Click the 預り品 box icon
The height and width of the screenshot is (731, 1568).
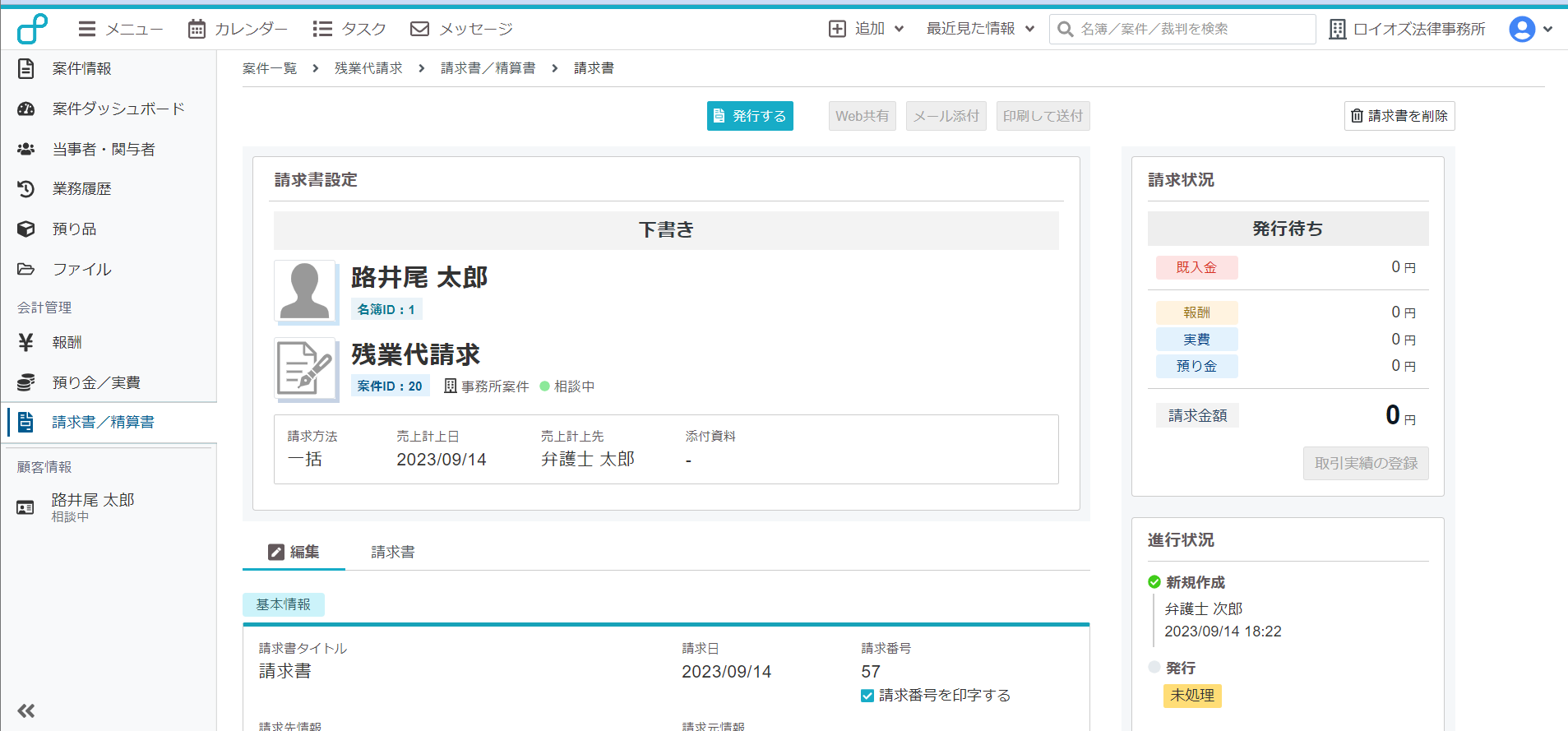coord(26,229)
